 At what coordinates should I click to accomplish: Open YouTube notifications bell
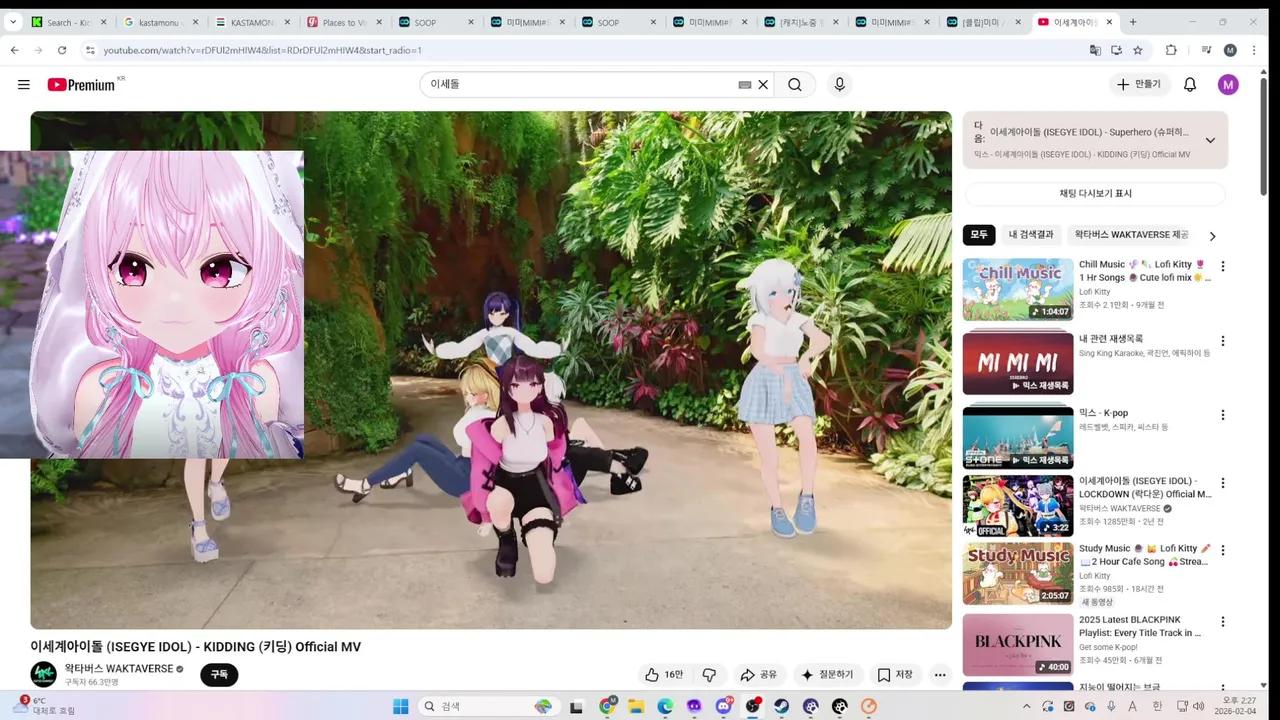click(x=1190, y=85)
